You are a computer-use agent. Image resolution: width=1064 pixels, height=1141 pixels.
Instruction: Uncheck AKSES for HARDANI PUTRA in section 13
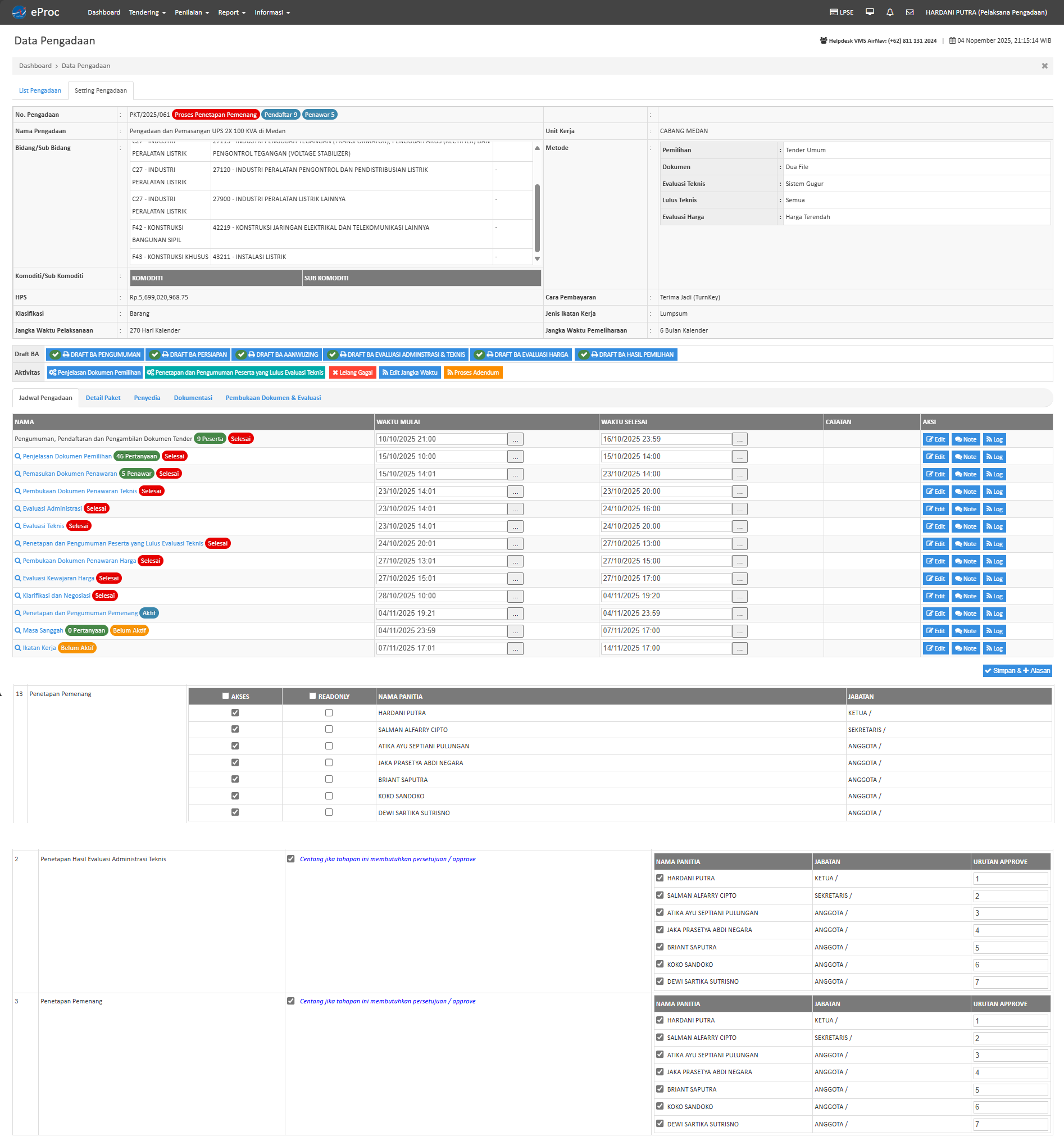235,713
